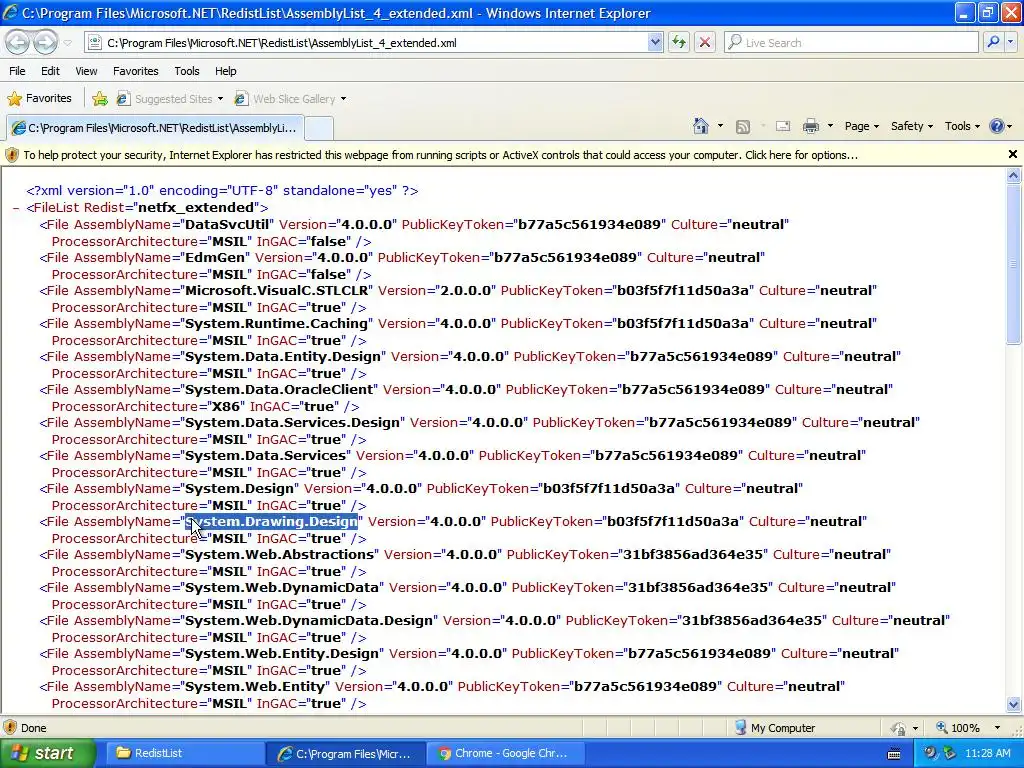Viewport: 1024px width, 768px height.
Task: Open the File menu
Action: (x=18, y=71)
